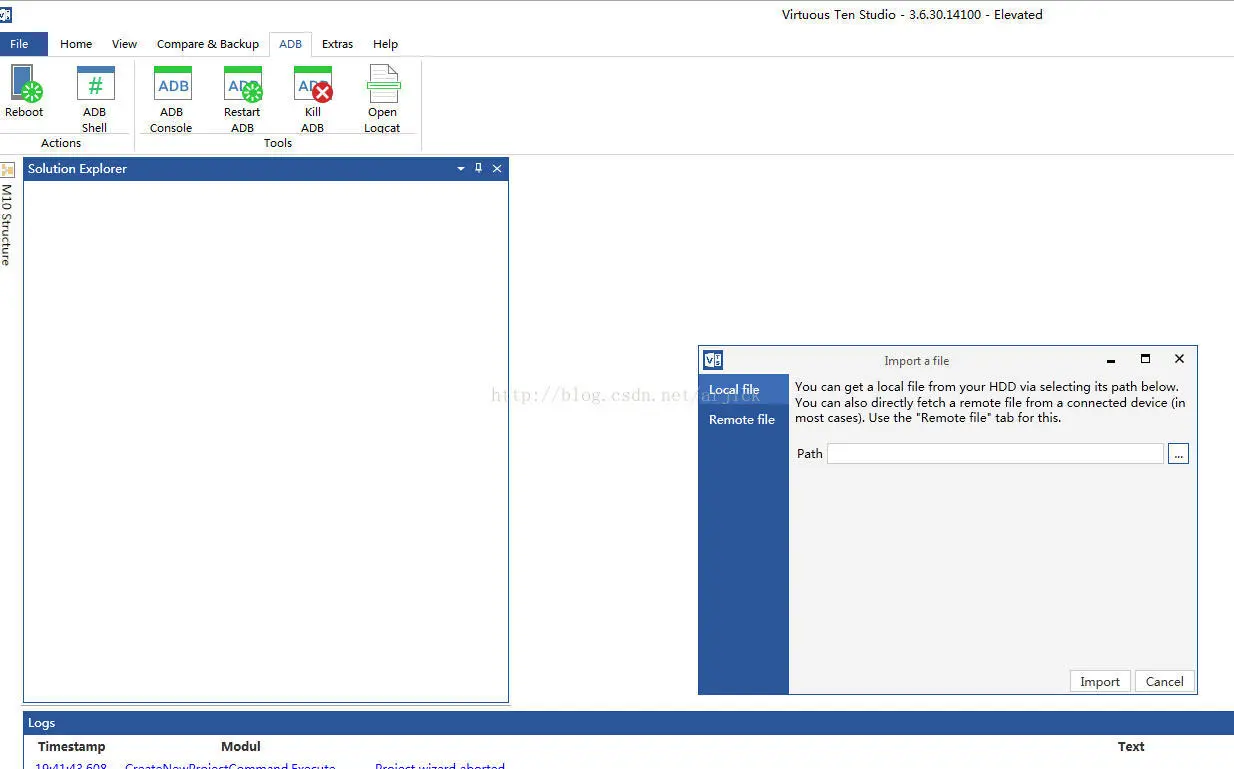The height and width of the screenshot is (769, 1234).
Task: Cancel the Import a file dialog
Action: click(x=1165, y=681)
